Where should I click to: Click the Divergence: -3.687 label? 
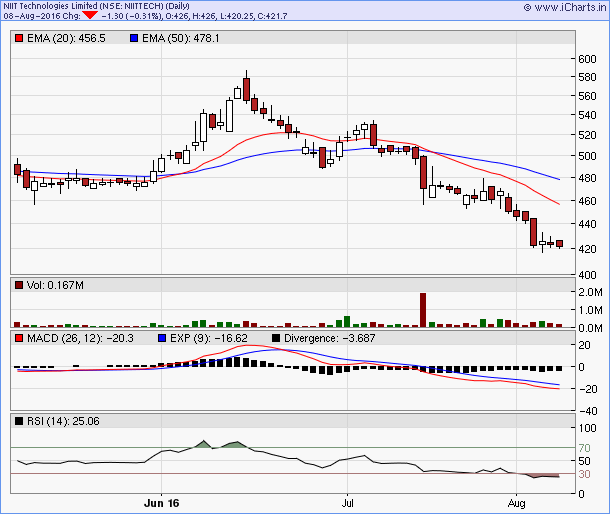coord(330,338)
